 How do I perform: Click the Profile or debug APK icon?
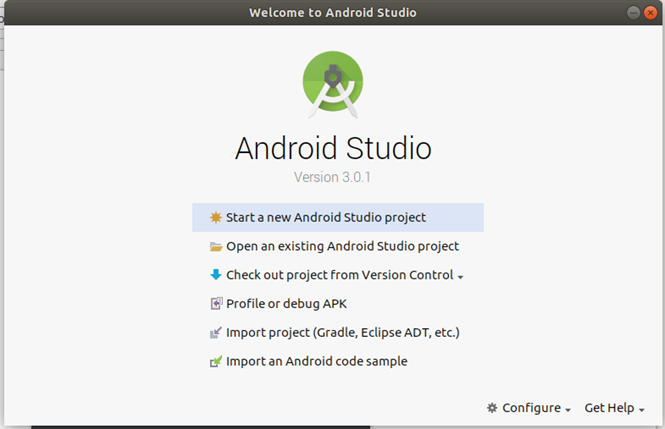click(x=216, y=304)
